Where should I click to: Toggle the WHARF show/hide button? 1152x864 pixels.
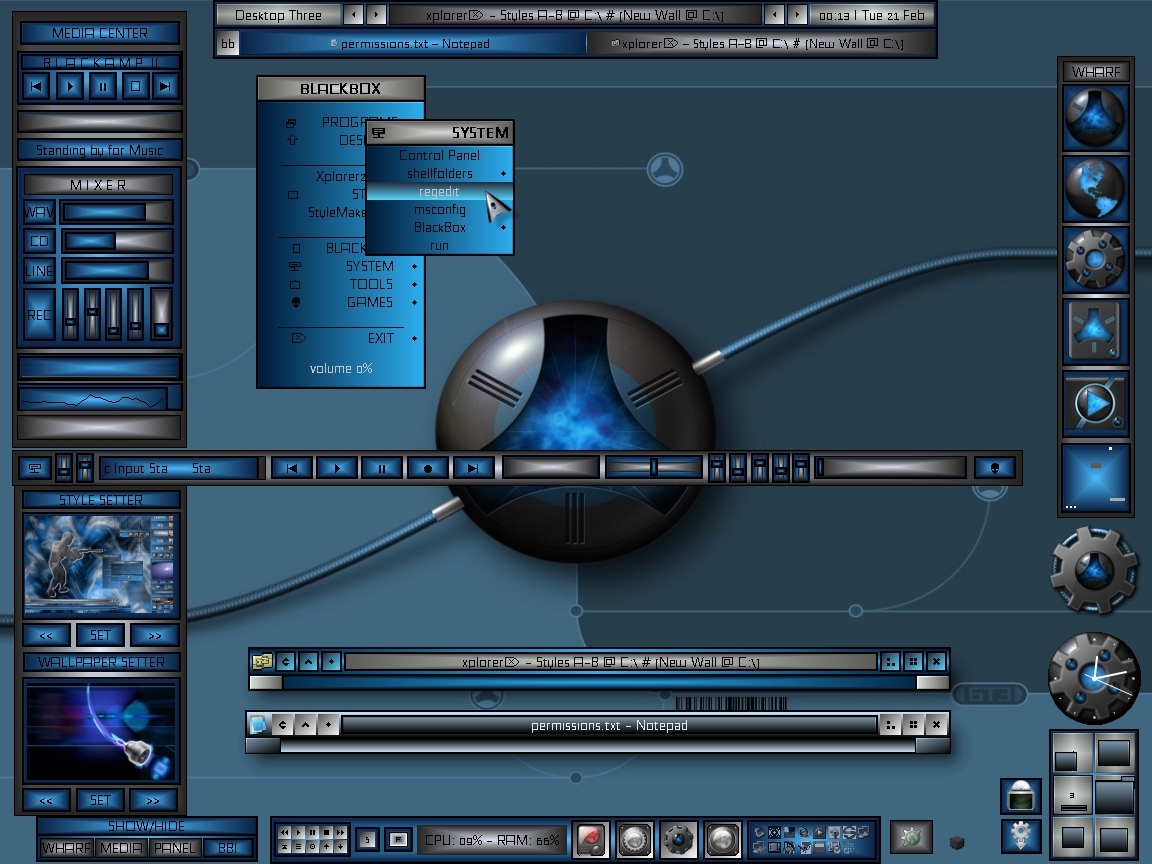[x=66, y=848]
